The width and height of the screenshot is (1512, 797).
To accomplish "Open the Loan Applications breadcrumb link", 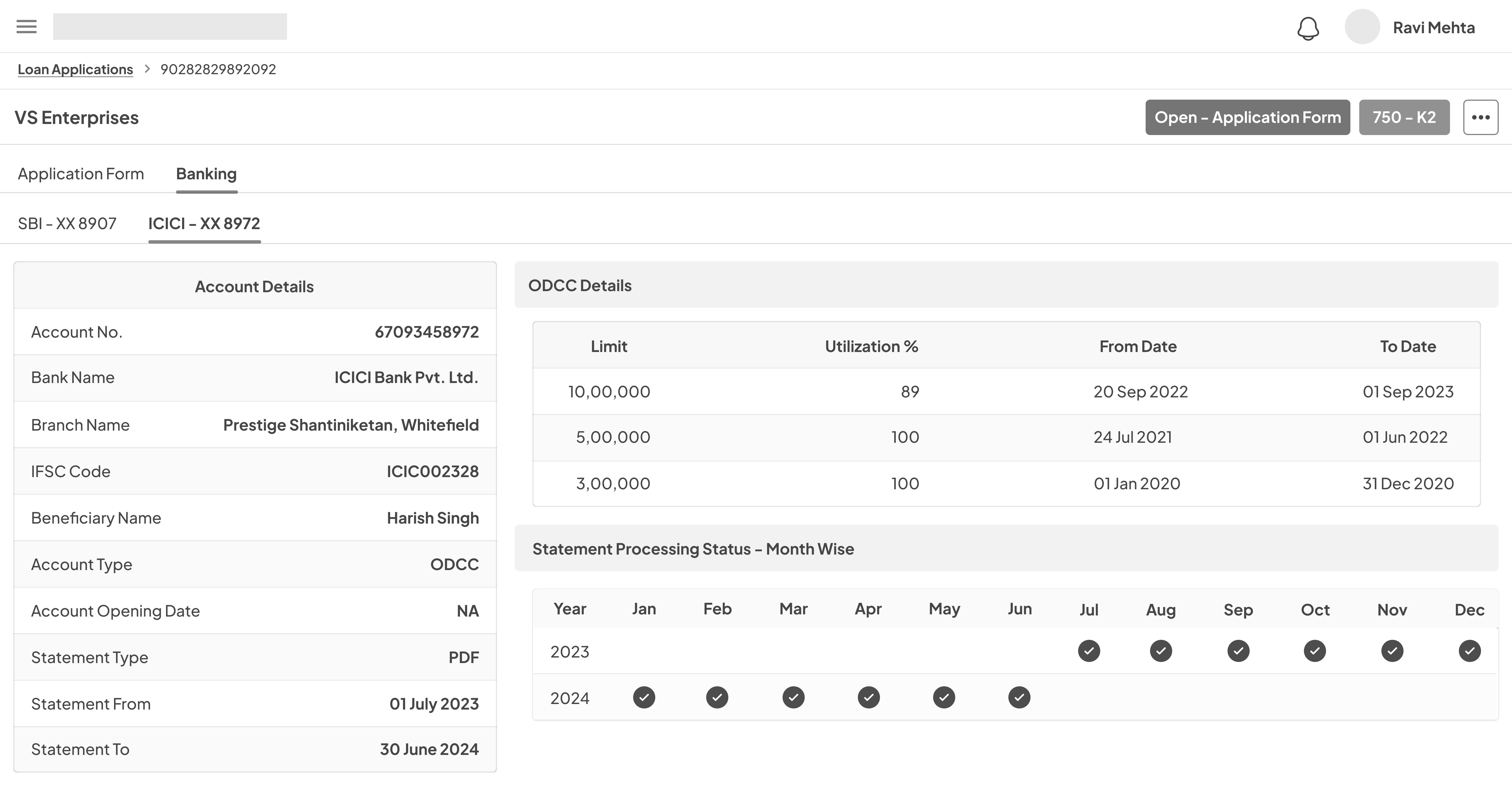I will tap(75, 69).
